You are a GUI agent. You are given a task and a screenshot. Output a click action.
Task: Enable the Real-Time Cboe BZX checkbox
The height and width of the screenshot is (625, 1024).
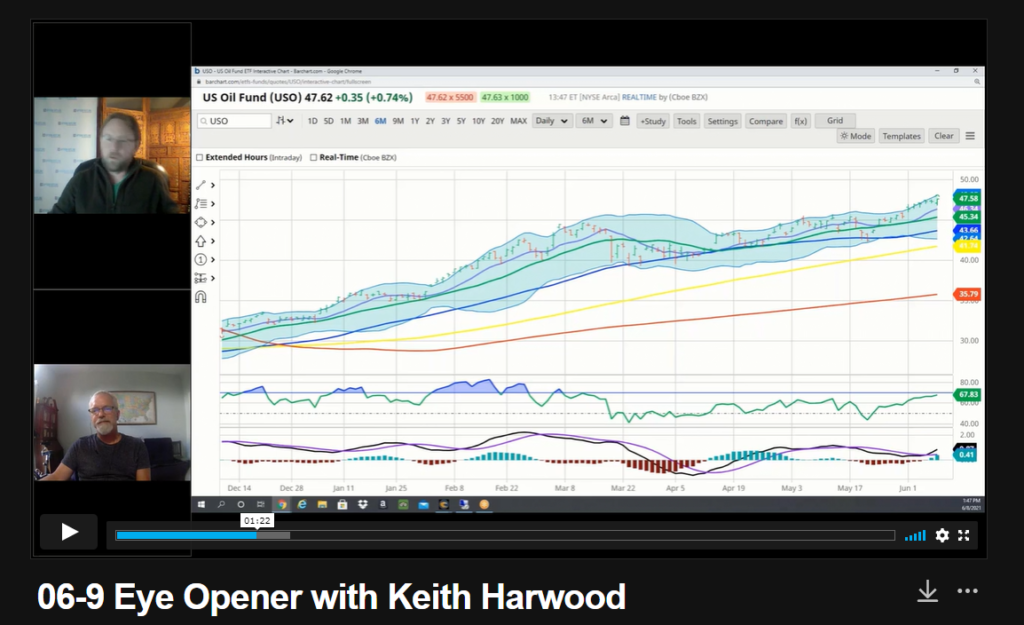[x=314, y=157]
